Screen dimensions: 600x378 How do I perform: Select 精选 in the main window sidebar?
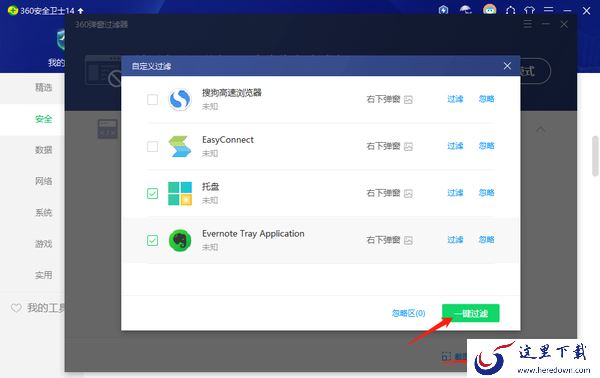coord(43,88)
